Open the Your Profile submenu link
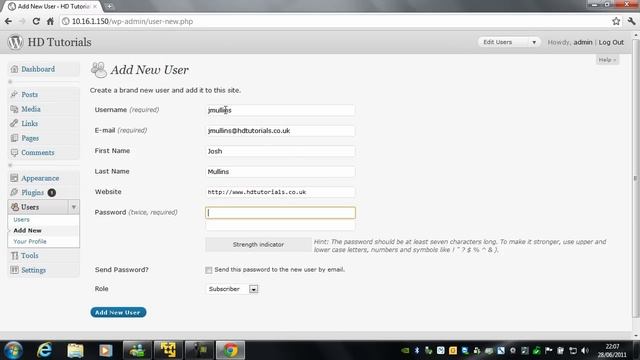640x360 pixels. pos(30,241)
